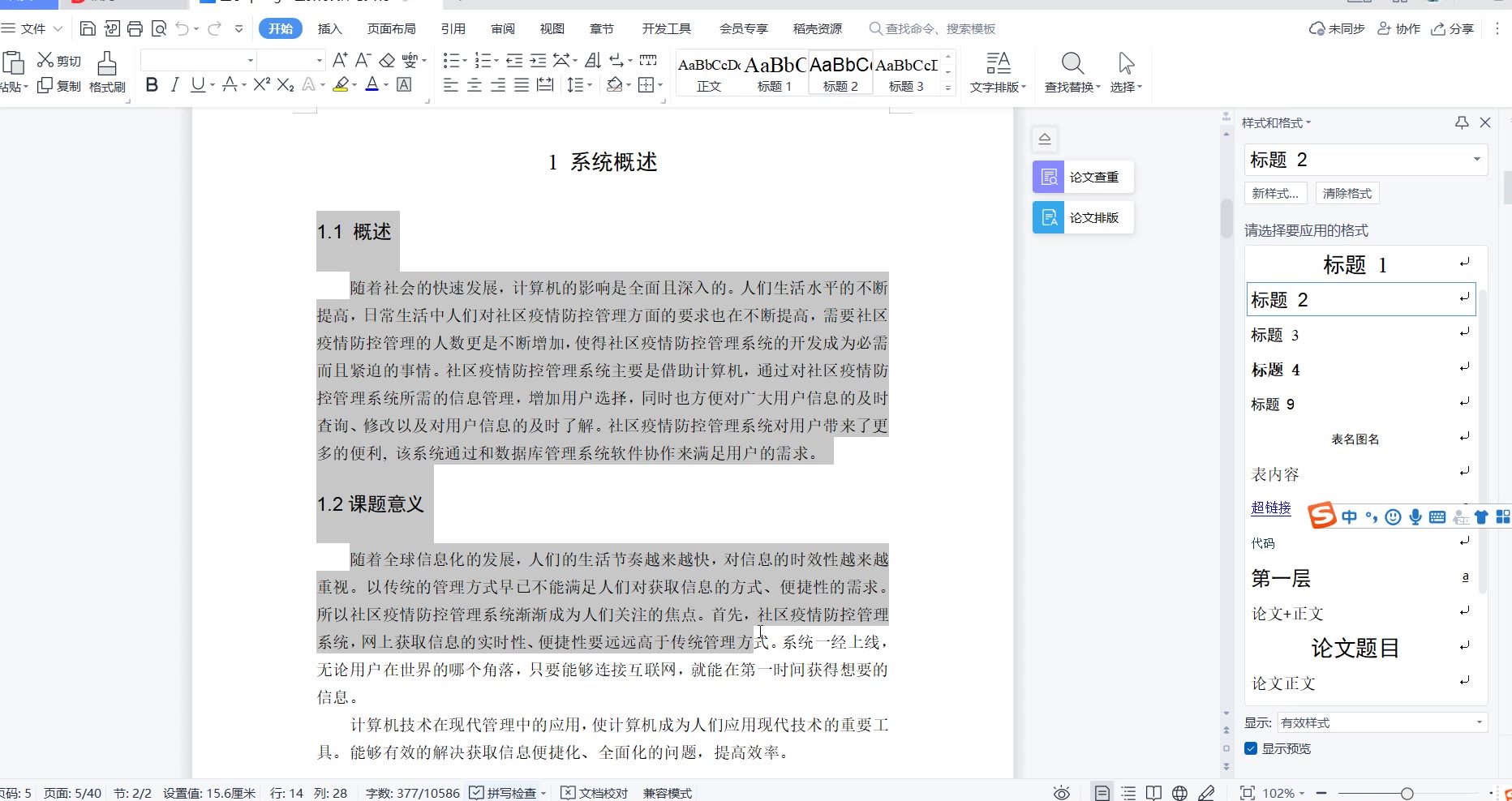Image resolution: width=1512 pixels, height=801 pixels.
Task: Decrease font size with the A- icon
Action: tap(363, 60)
